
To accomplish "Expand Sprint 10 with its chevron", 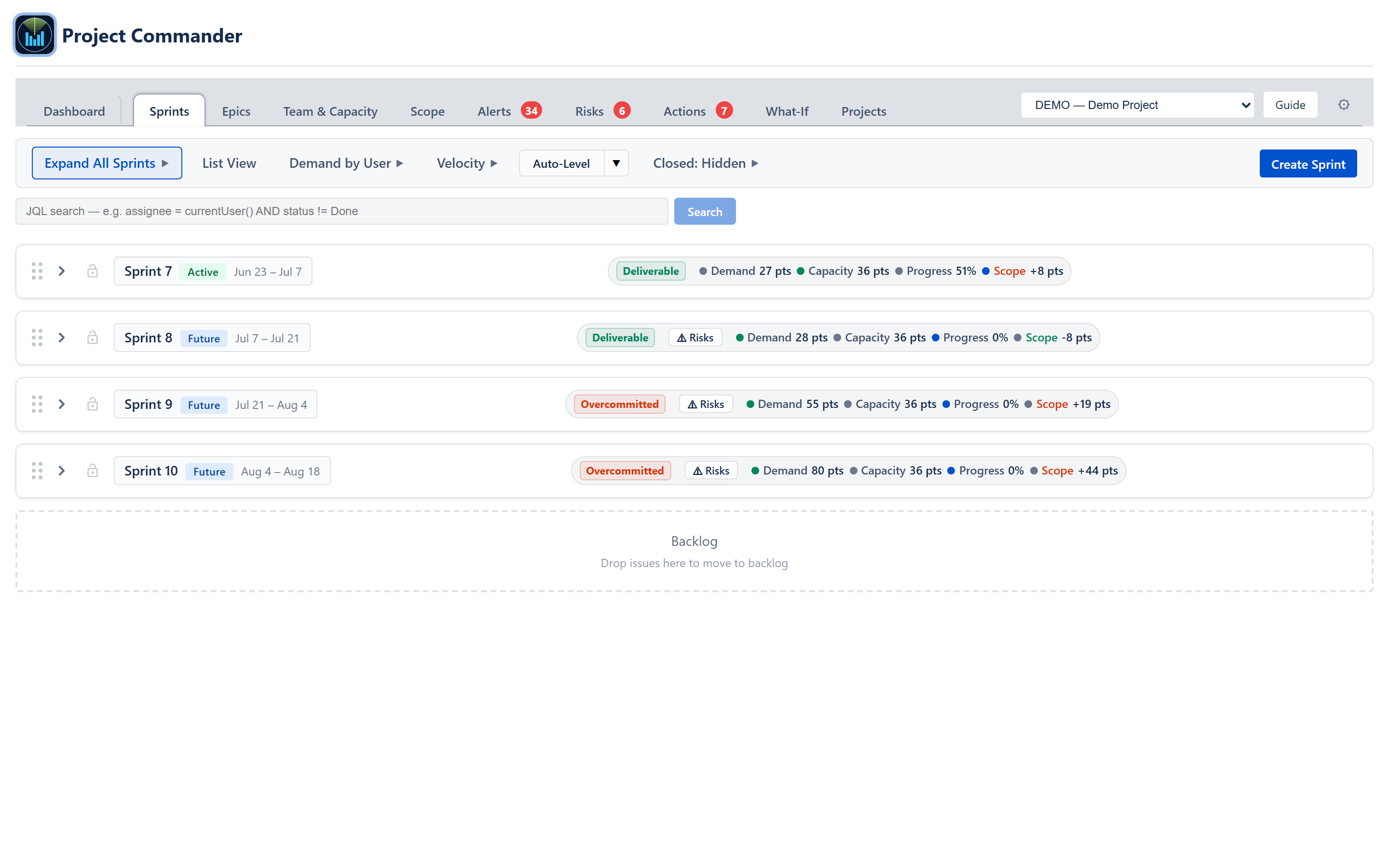I will pyautogui.click(x=61, y=471).
